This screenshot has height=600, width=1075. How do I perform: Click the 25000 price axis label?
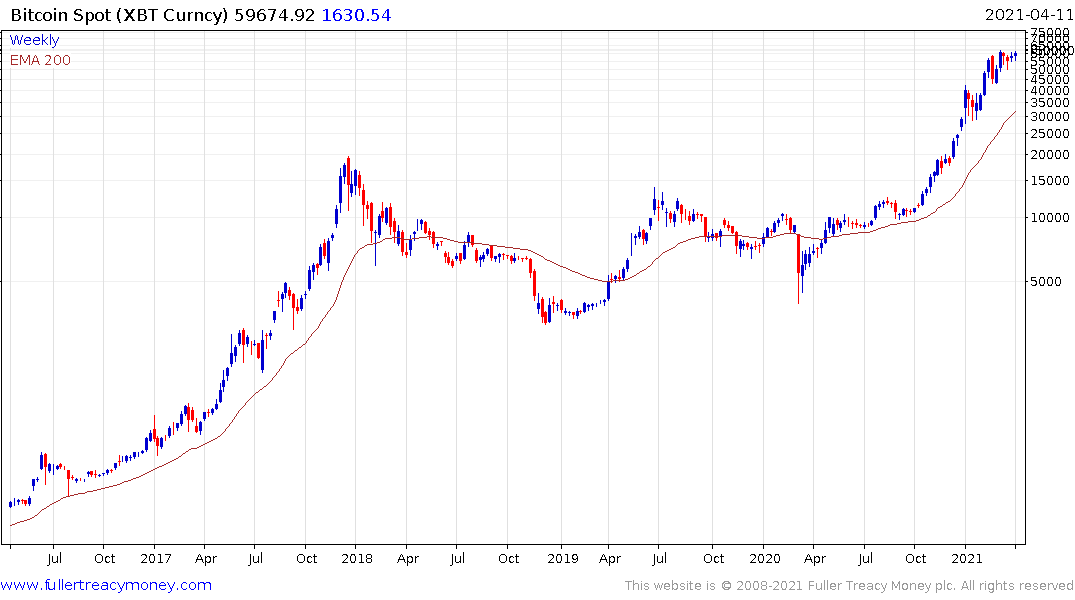1050,134
